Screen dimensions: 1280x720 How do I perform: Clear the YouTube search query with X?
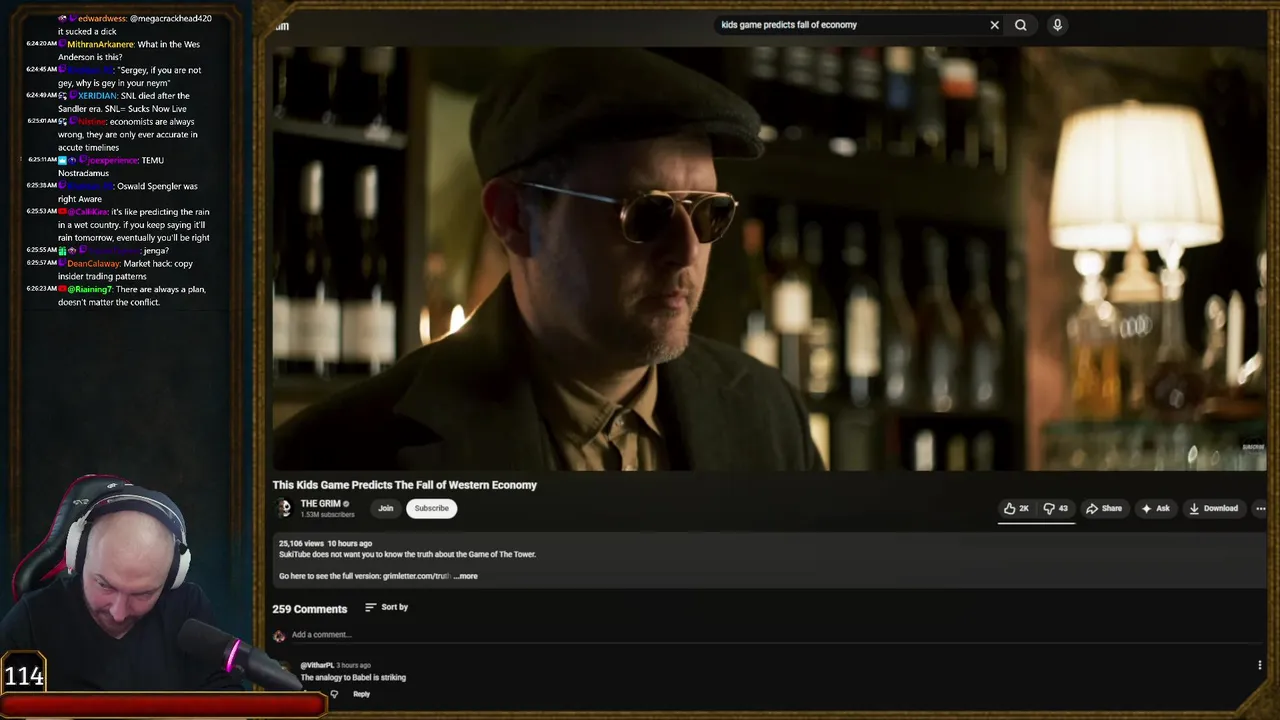point(994,25)
